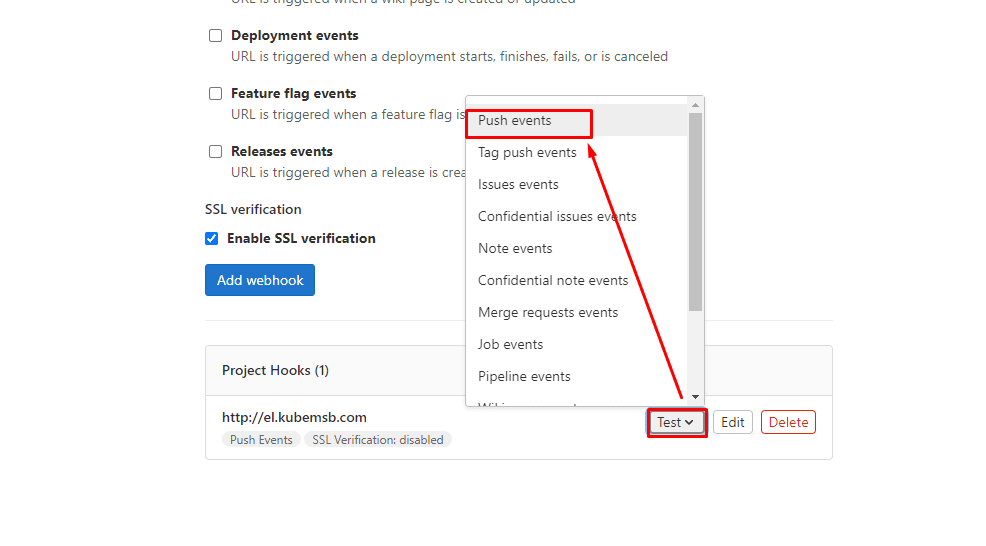Image resolution: width=986 pixels, height=546 pixels.
Task: Click the http://el.kubemsb.com hook URL
Action: pyautogui.click(x=294, y=417)
